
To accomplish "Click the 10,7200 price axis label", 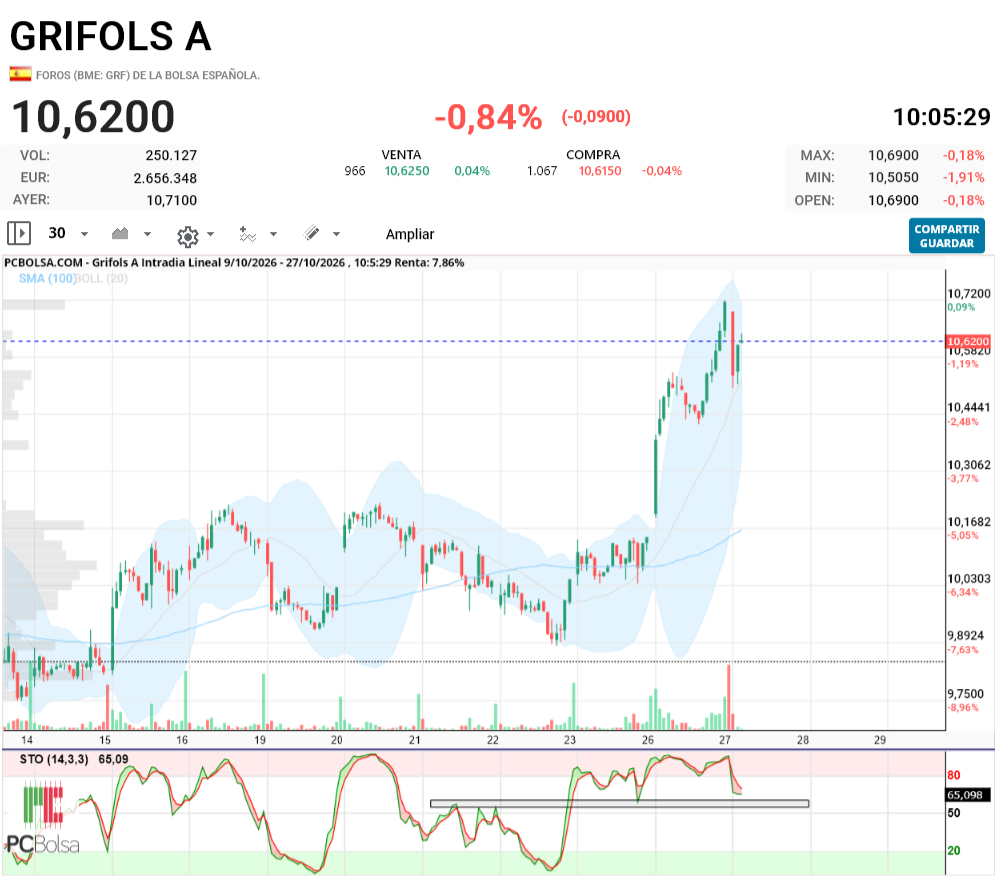I will (968, 294).
